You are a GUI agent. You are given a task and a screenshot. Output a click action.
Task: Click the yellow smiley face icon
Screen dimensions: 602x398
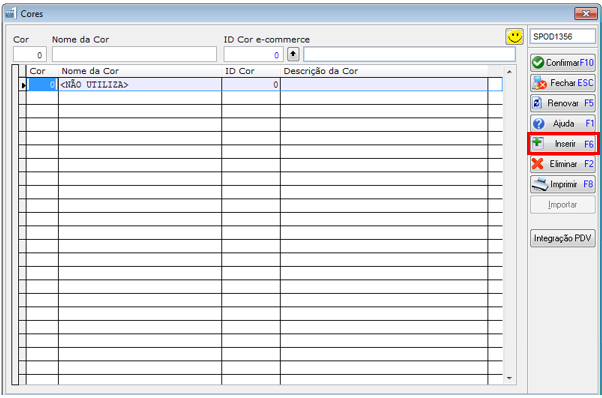click(x=514, y=37)
